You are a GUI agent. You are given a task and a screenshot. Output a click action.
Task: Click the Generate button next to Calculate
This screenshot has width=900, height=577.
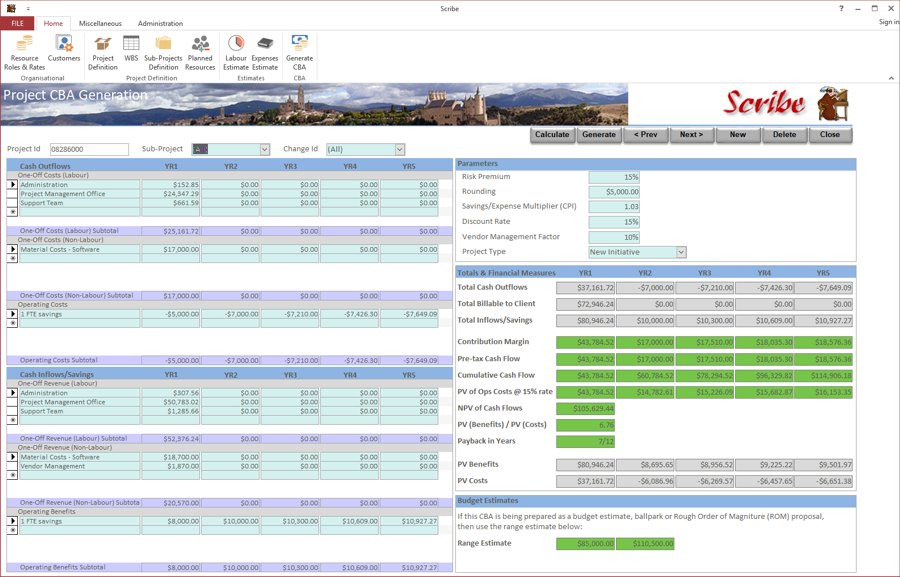[599, 135]
